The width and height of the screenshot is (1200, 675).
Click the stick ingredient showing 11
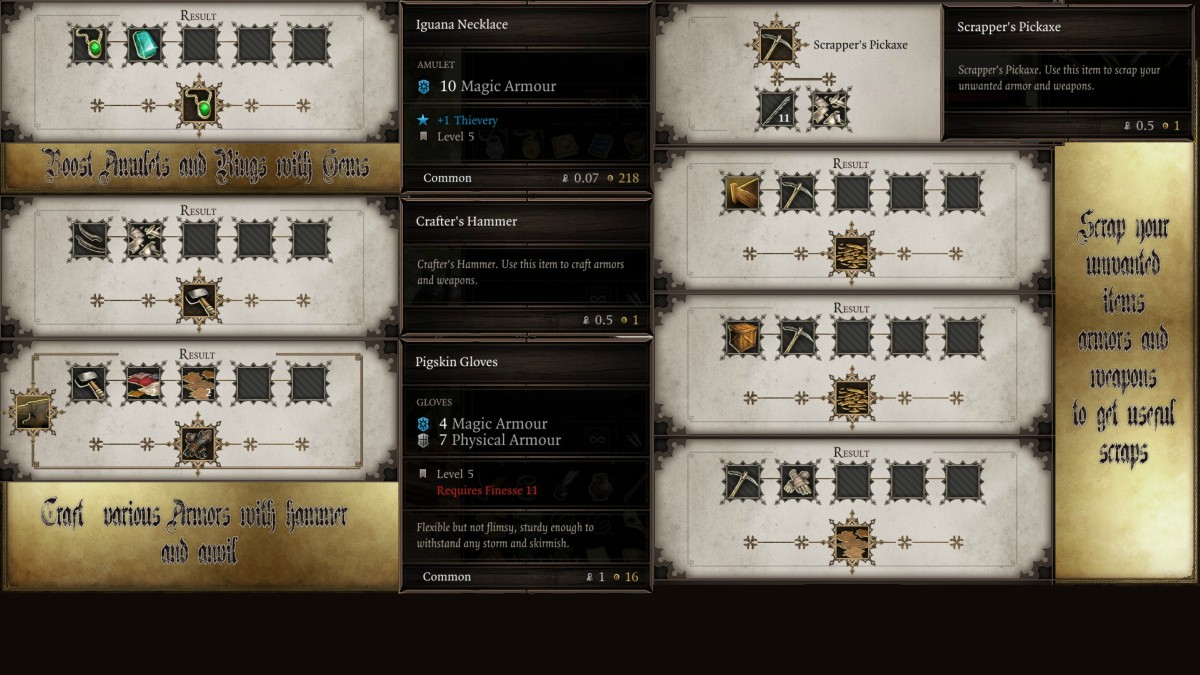tap(777, 108)
